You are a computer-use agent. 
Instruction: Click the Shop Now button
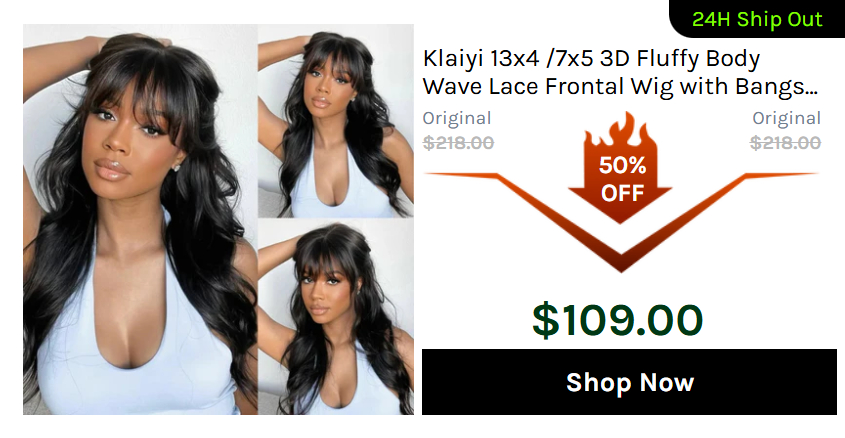click(629, 382)
